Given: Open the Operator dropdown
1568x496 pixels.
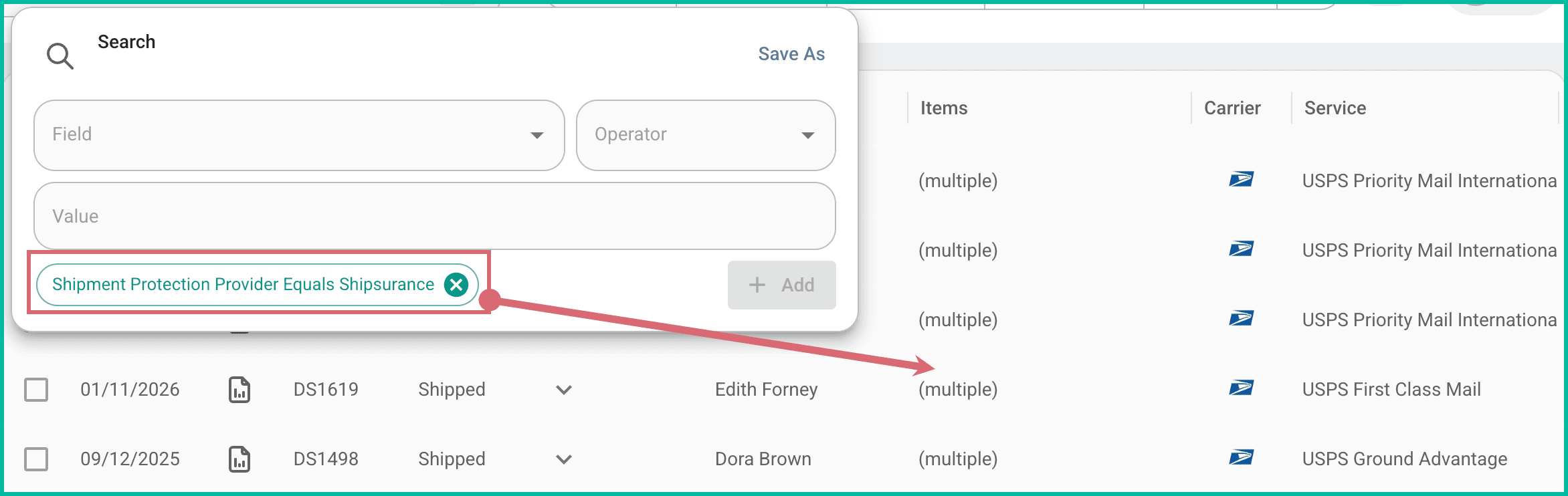Looking at the screenshot, I should [705, 135].
